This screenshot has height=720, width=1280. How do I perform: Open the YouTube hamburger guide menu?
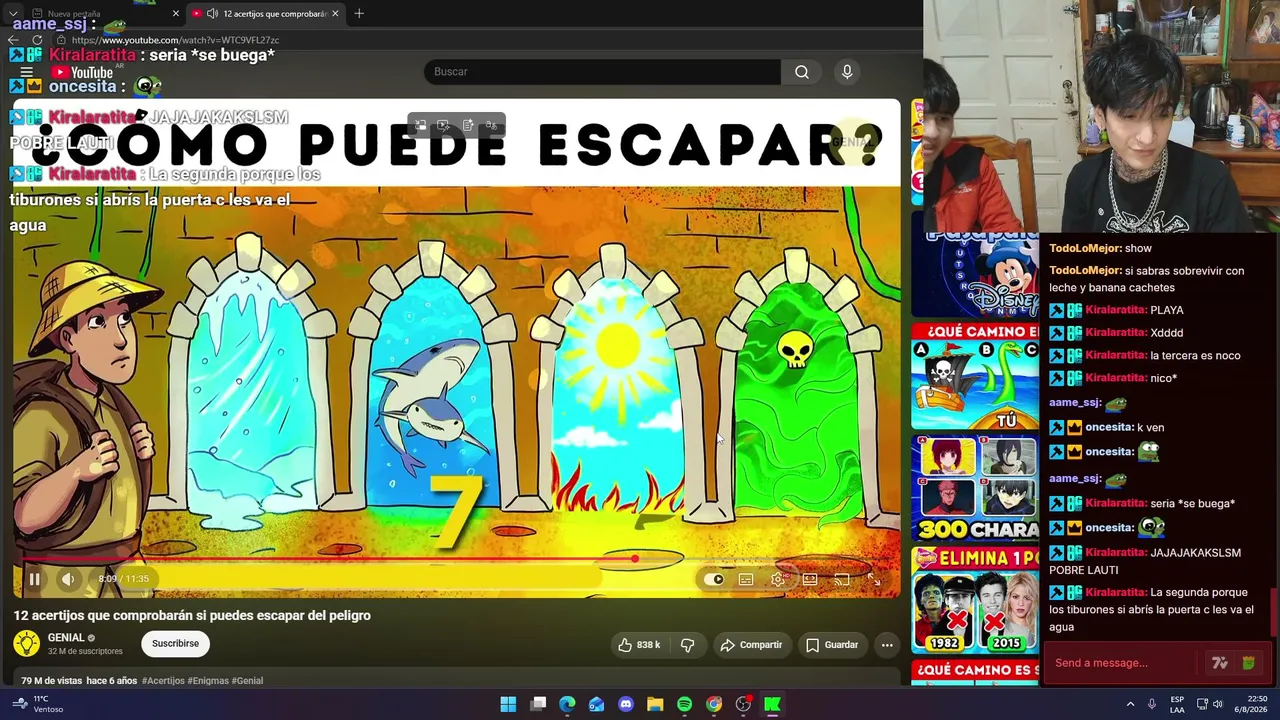[x=27, y=72]
